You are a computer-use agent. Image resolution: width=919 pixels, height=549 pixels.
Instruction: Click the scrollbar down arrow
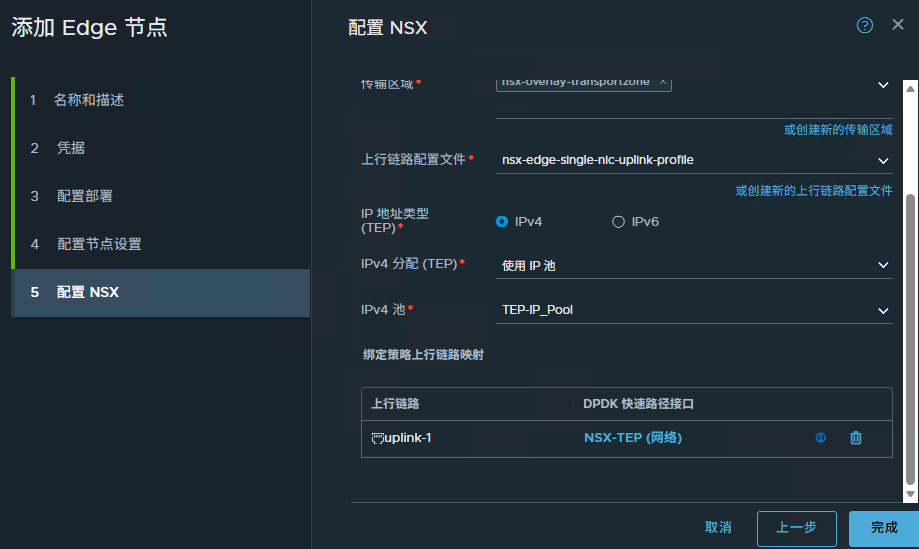(x=909, y=494)
